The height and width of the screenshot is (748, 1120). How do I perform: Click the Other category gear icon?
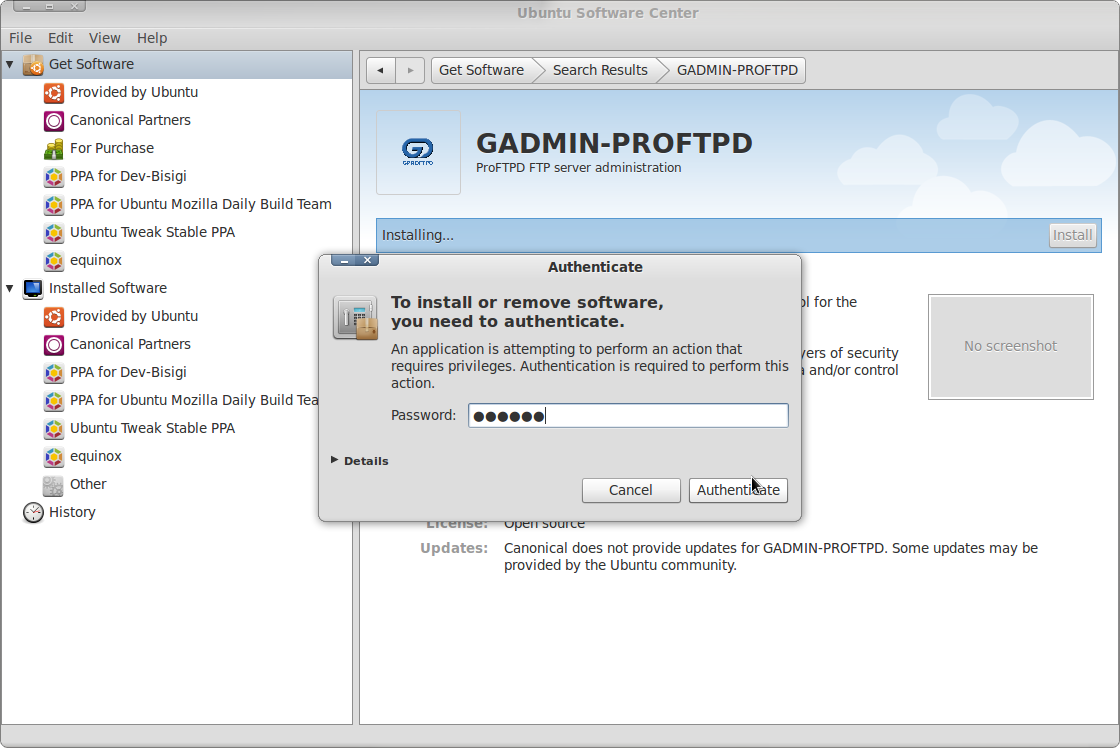point(54,485)
